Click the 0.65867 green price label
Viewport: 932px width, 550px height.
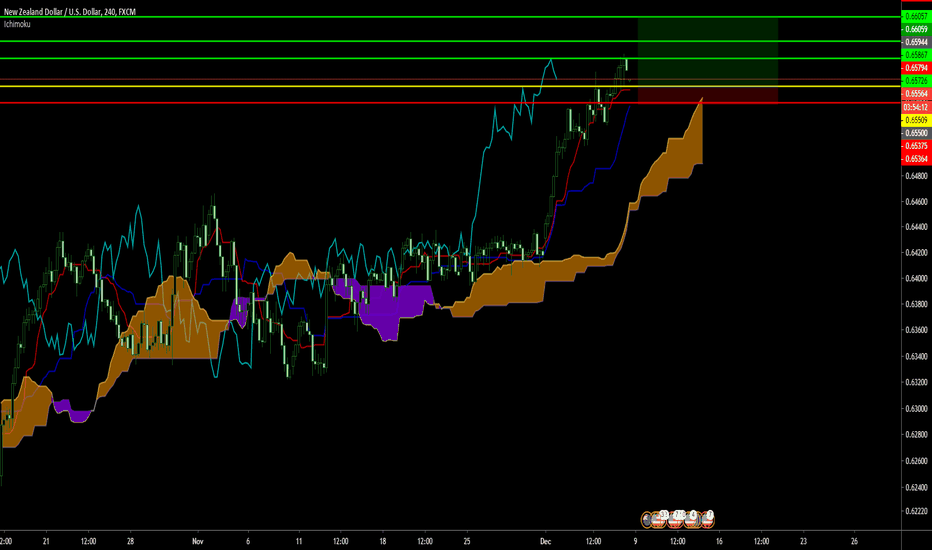pos(916,55)
